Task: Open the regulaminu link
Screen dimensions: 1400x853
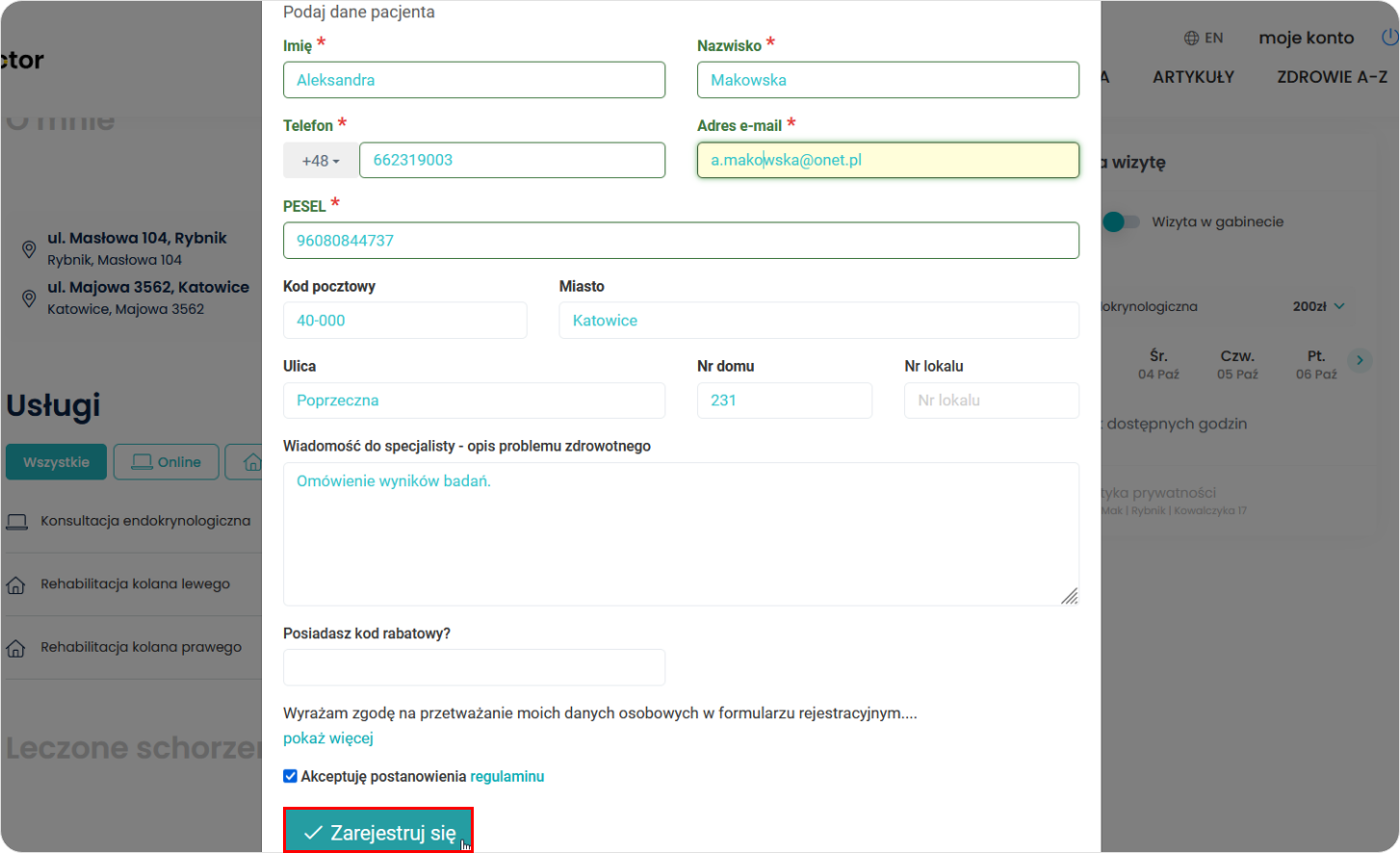Action: coord(507,776)
